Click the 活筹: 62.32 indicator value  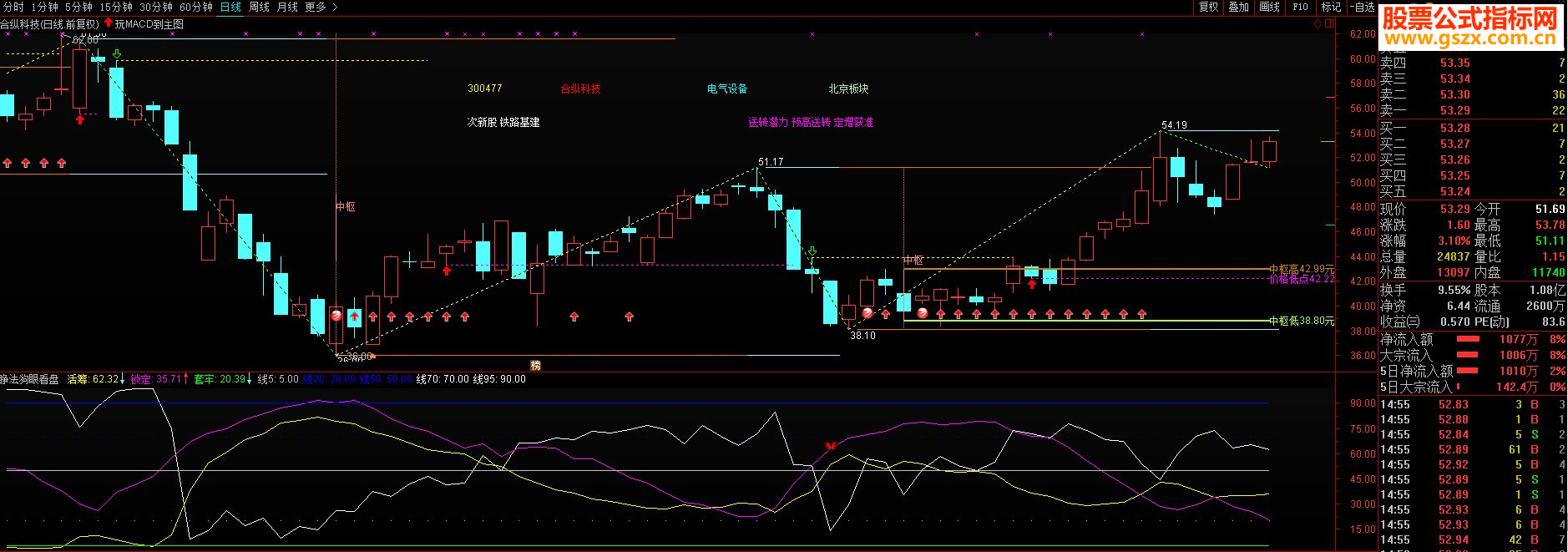tap(95, 379)
